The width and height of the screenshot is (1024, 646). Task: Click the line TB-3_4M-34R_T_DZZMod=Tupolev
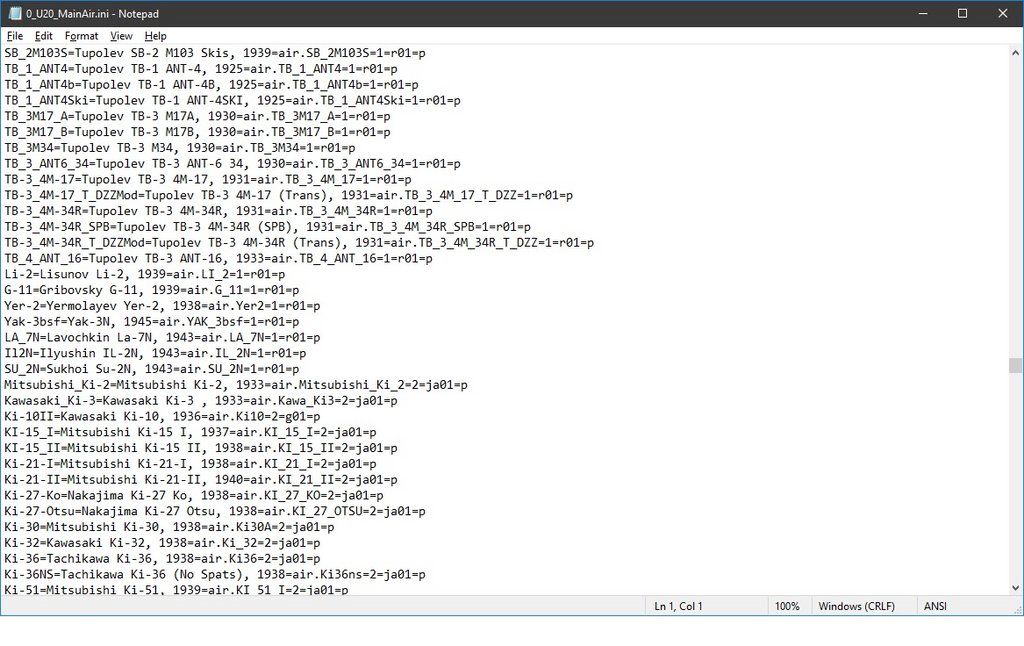tap(299, 242)
